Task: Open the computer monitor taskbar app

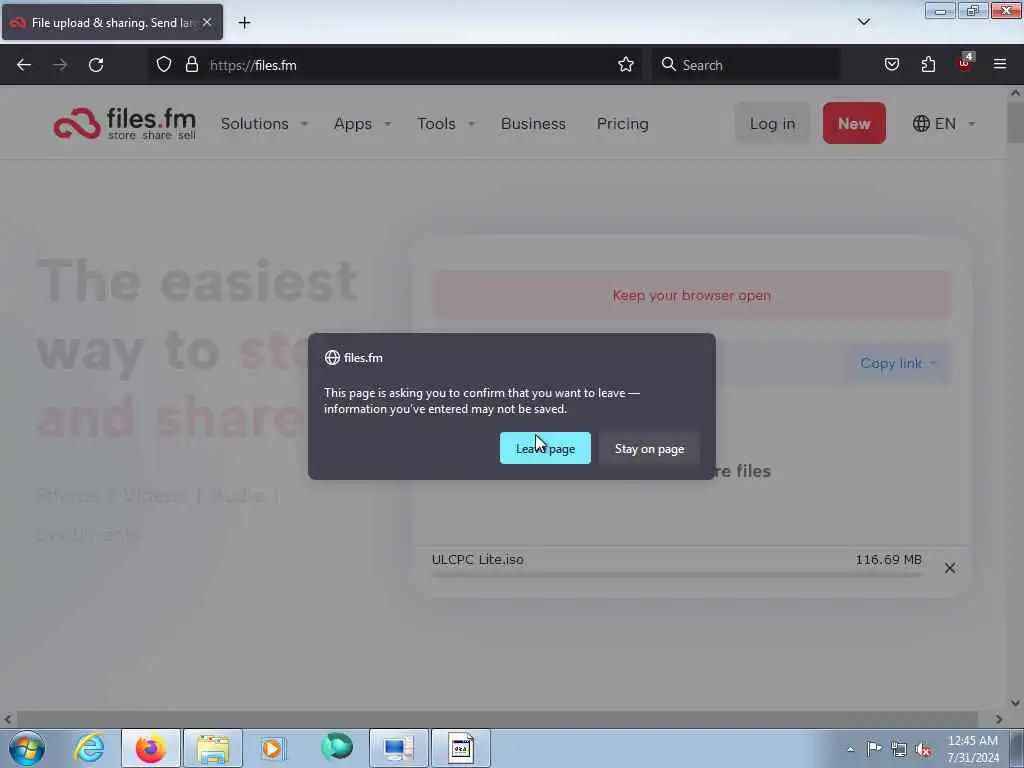Action: (x=398, y=748)
